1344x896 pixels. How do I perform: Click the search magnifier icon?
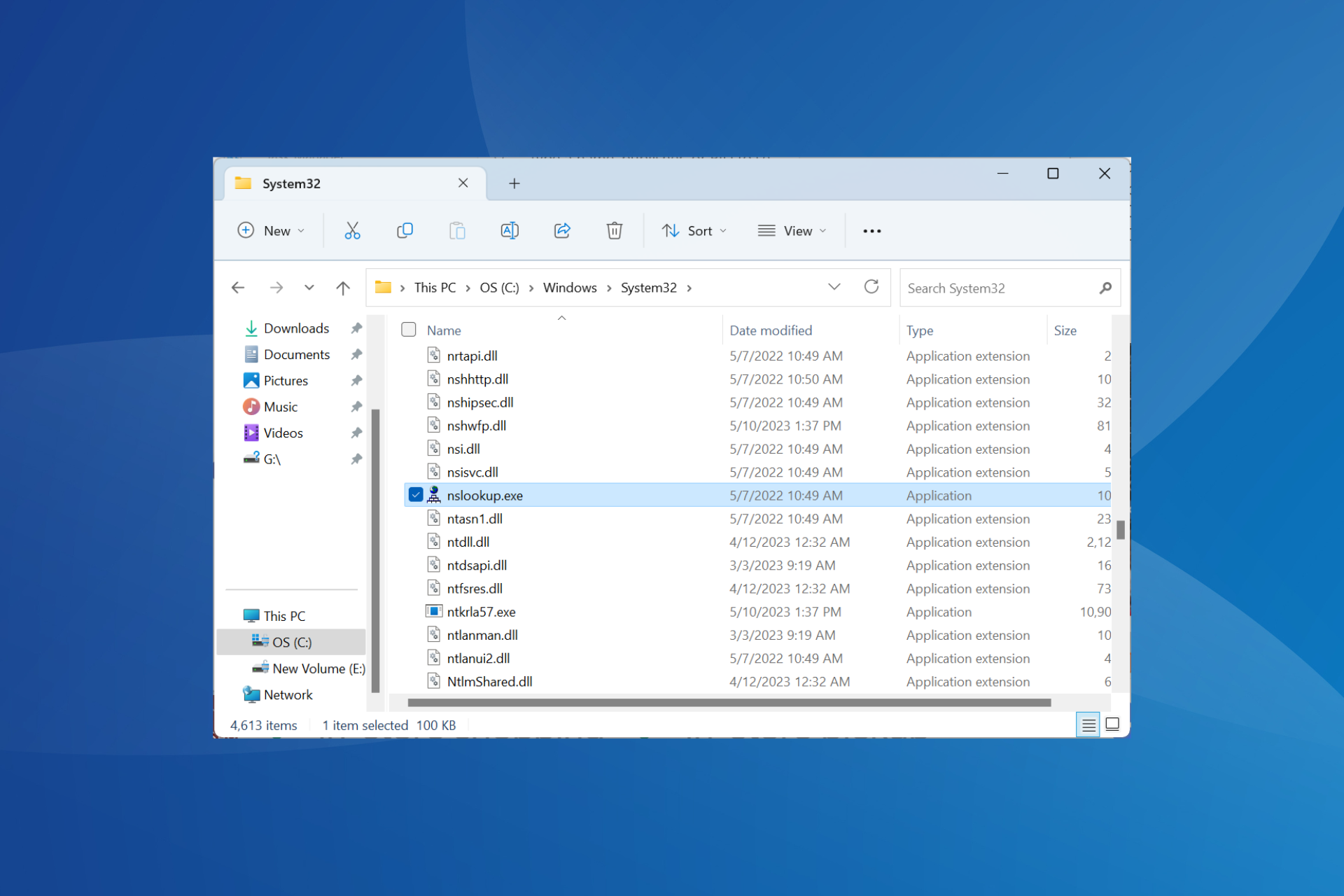tap(1105, 288)
